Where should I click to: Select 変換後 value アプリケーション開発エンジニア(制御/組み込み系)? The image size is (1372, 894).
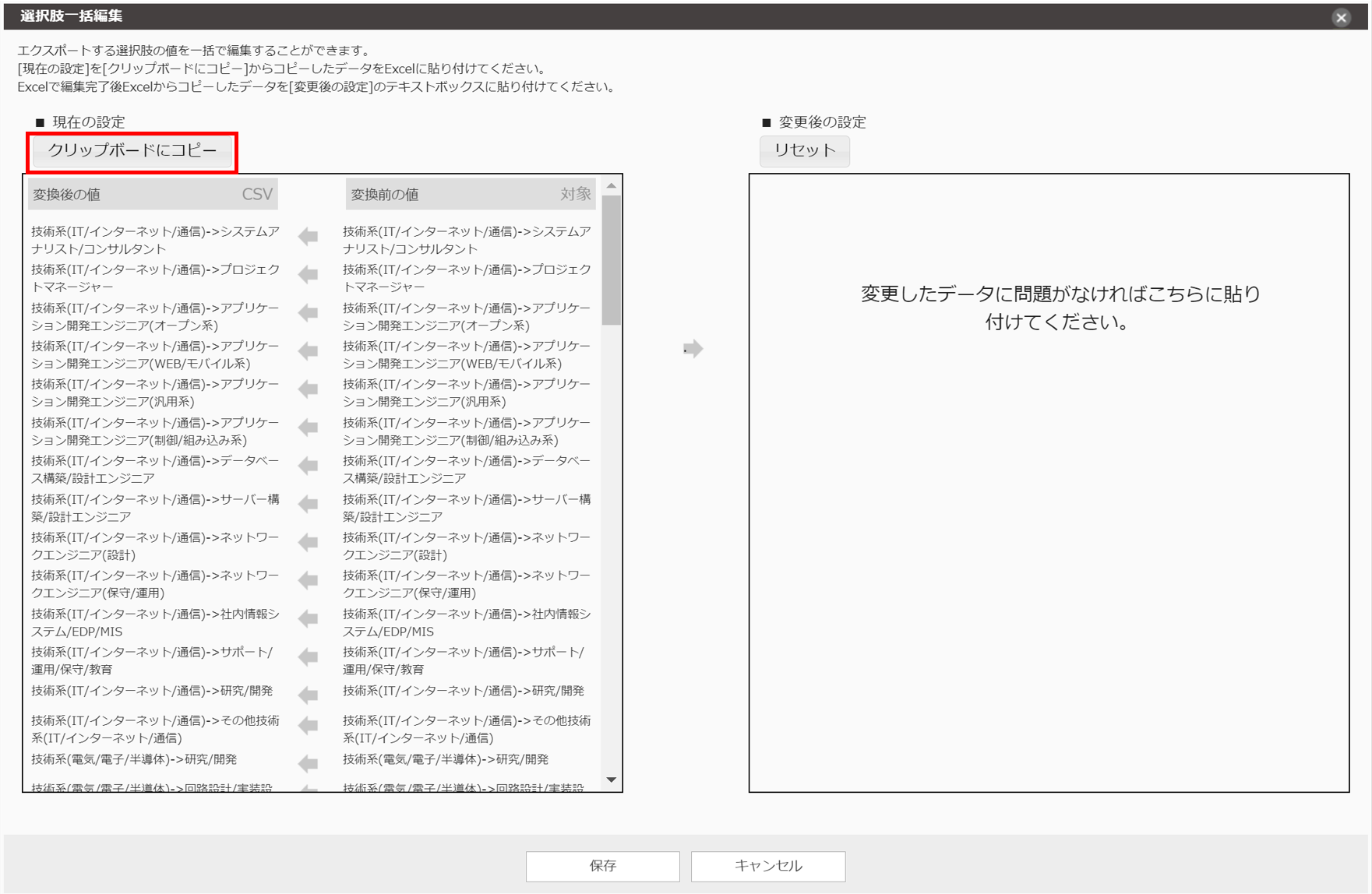[155, 431]
